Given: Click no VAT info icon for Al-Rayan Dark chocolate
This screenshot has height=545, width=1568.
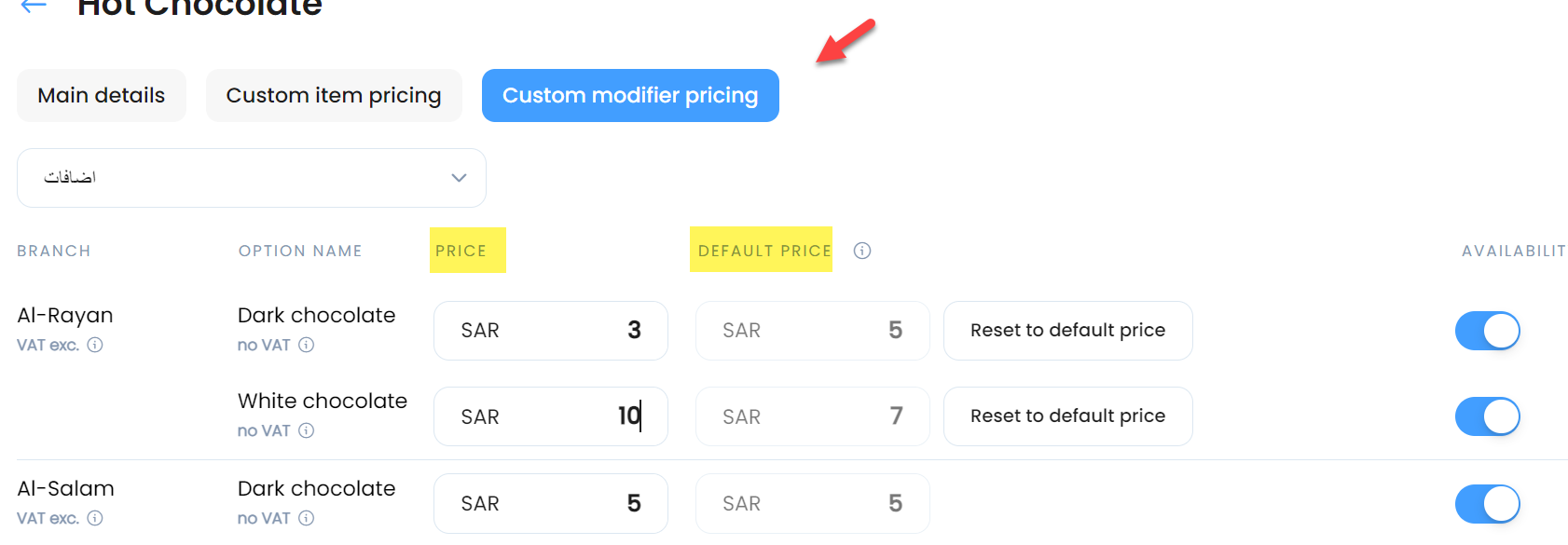Looking at the screenshot, I should point(307,345).
